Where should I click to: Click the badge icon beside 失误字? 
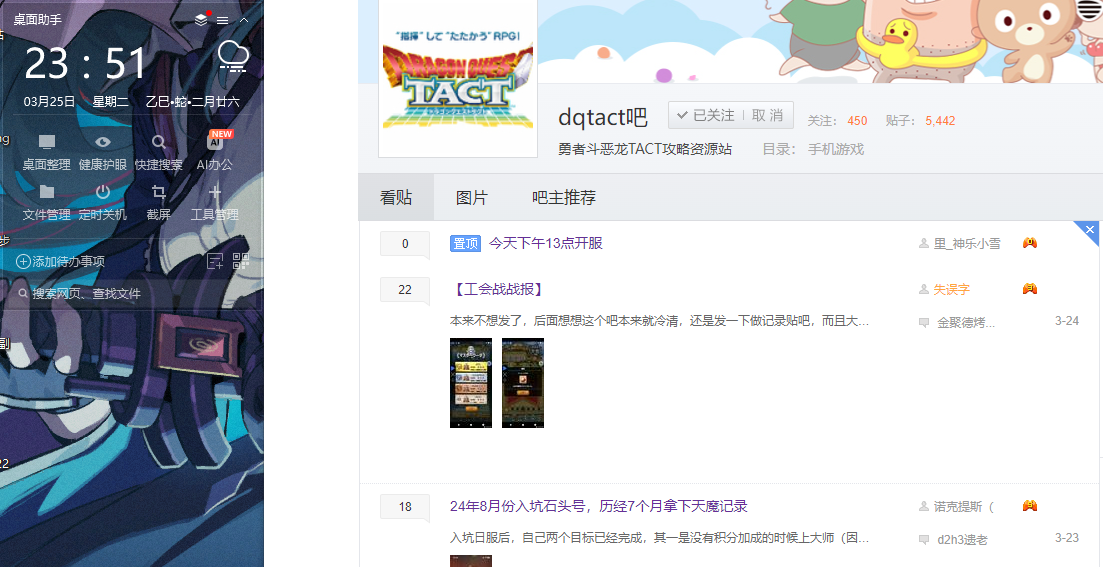click(x=1030, y=288)
